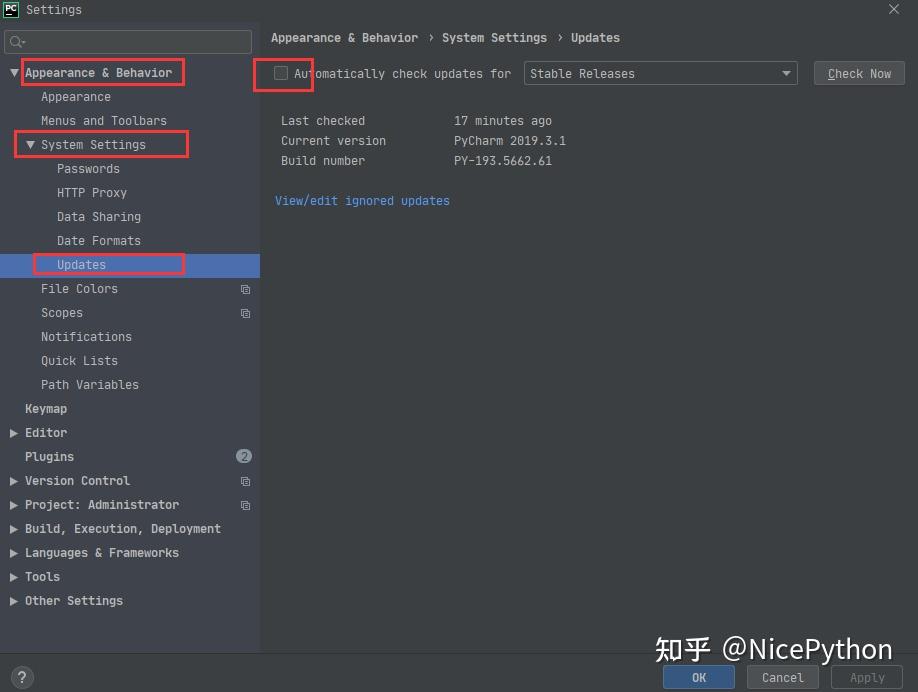Click Check Now button
Image resolution: width=918 pixels, height=692 pixels.
click(859, 73)
